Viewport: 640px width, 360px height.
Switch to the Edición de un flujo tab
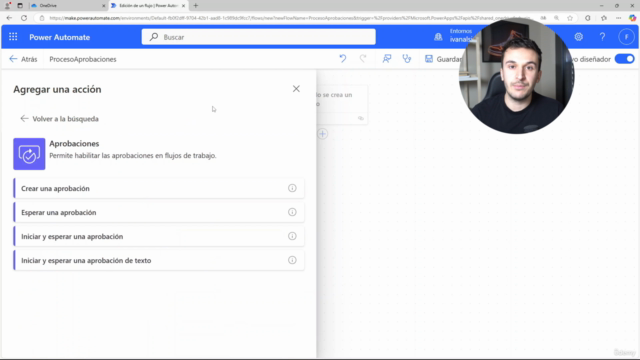[148, 6]
